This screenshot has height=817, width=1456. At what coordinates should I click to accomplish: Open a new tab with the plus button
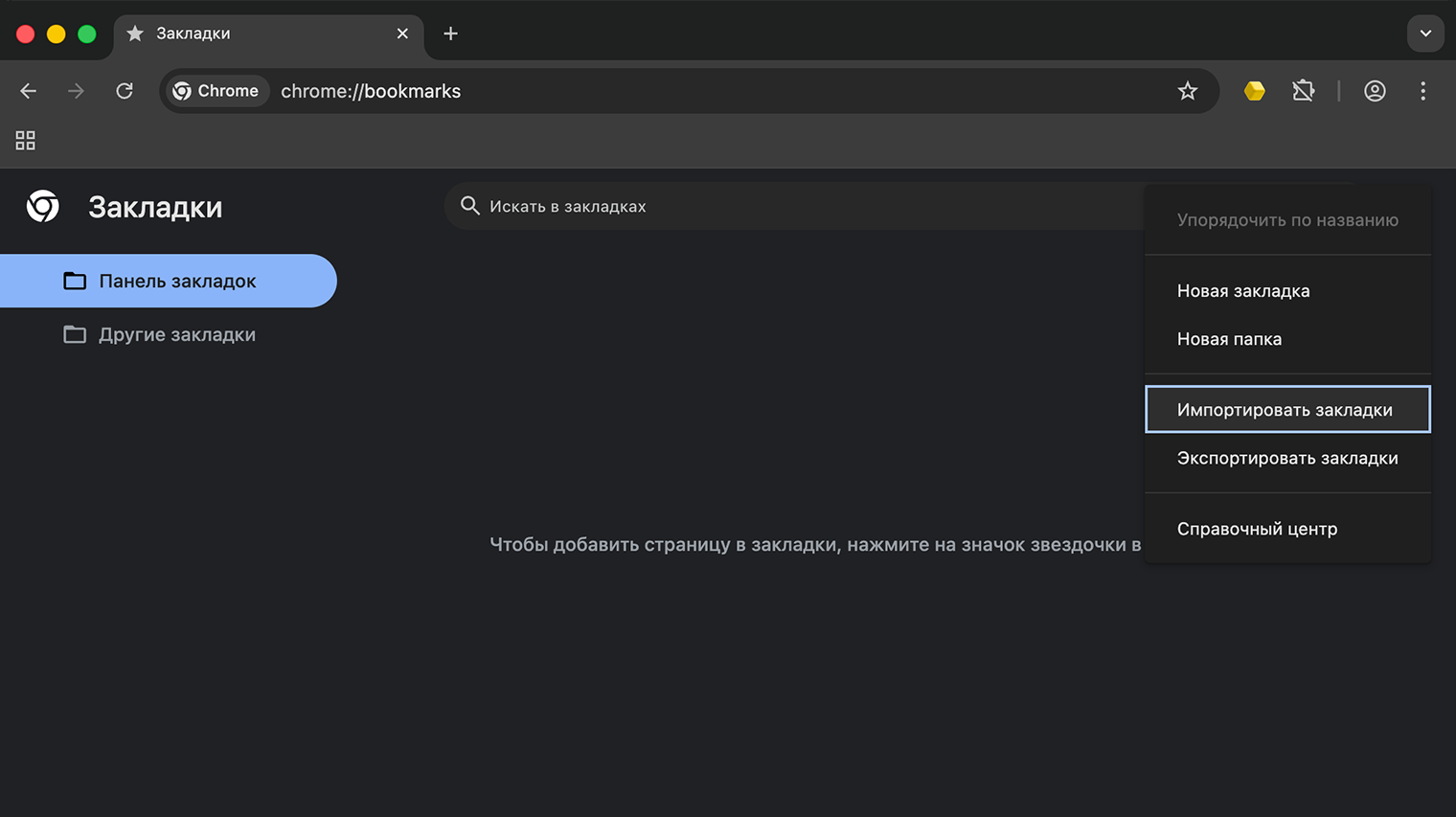(450, 33)
